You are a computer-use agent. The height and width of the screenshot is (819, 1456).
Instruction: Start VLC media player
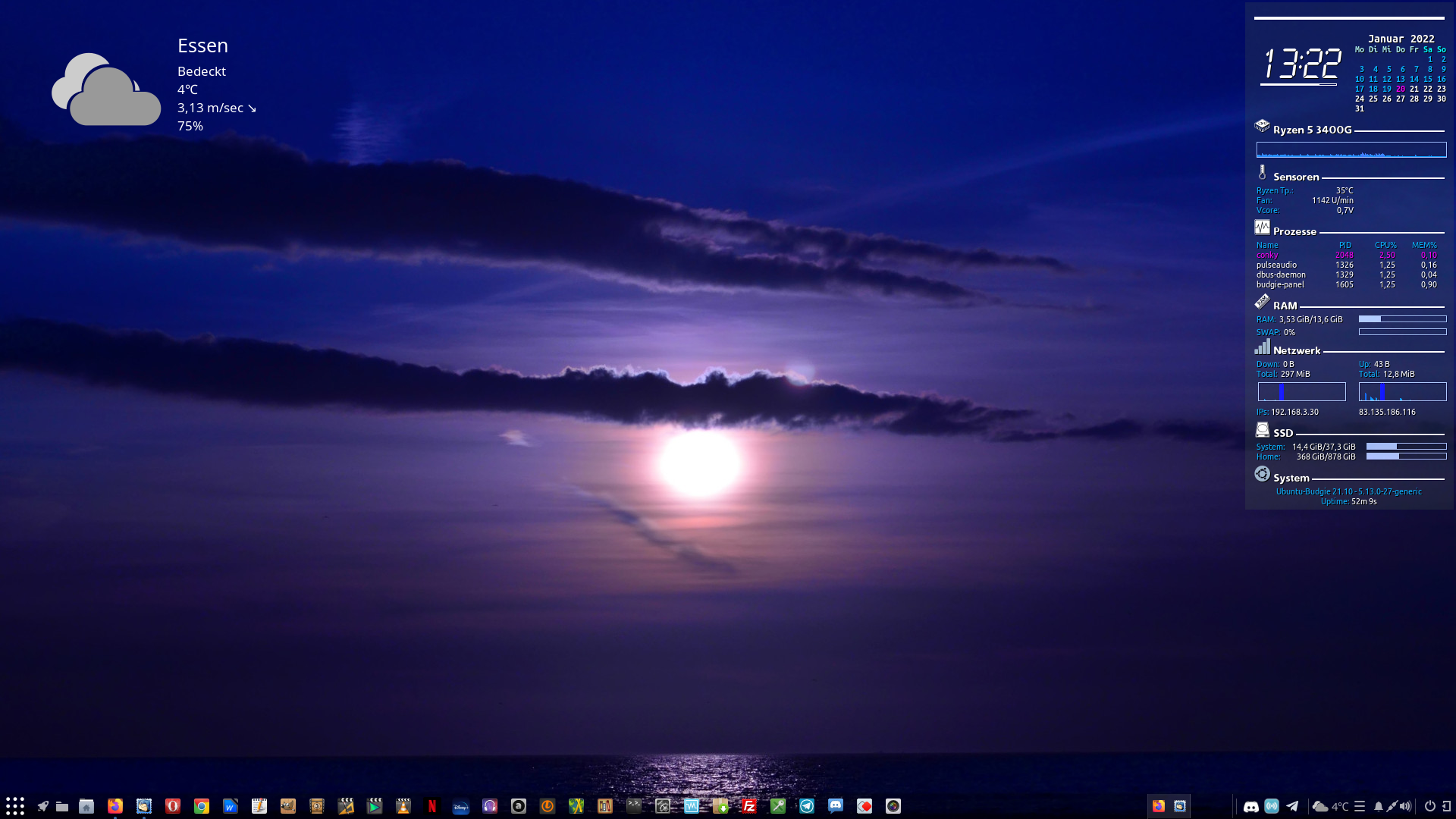tap(403, 807)
